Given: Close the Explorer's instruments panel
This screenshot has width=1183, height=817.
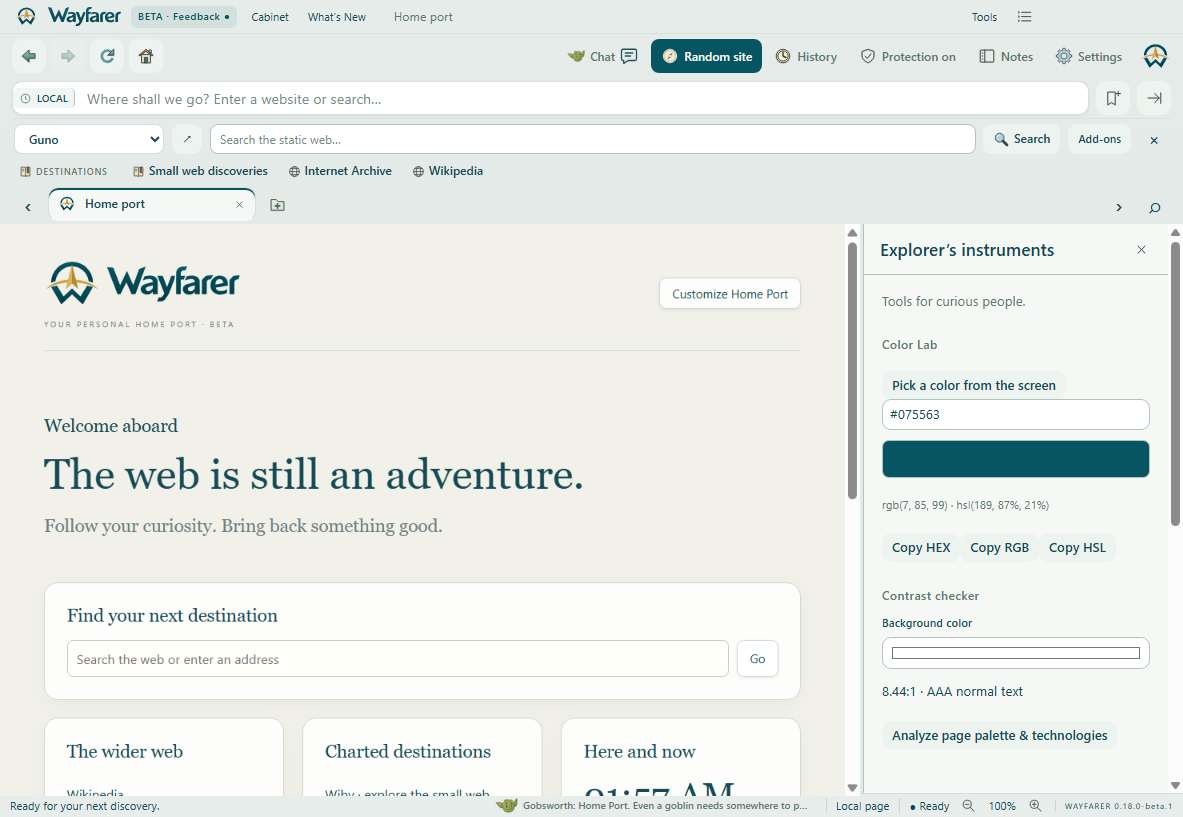Looking at the screenshot, I should click(1142, 250).
